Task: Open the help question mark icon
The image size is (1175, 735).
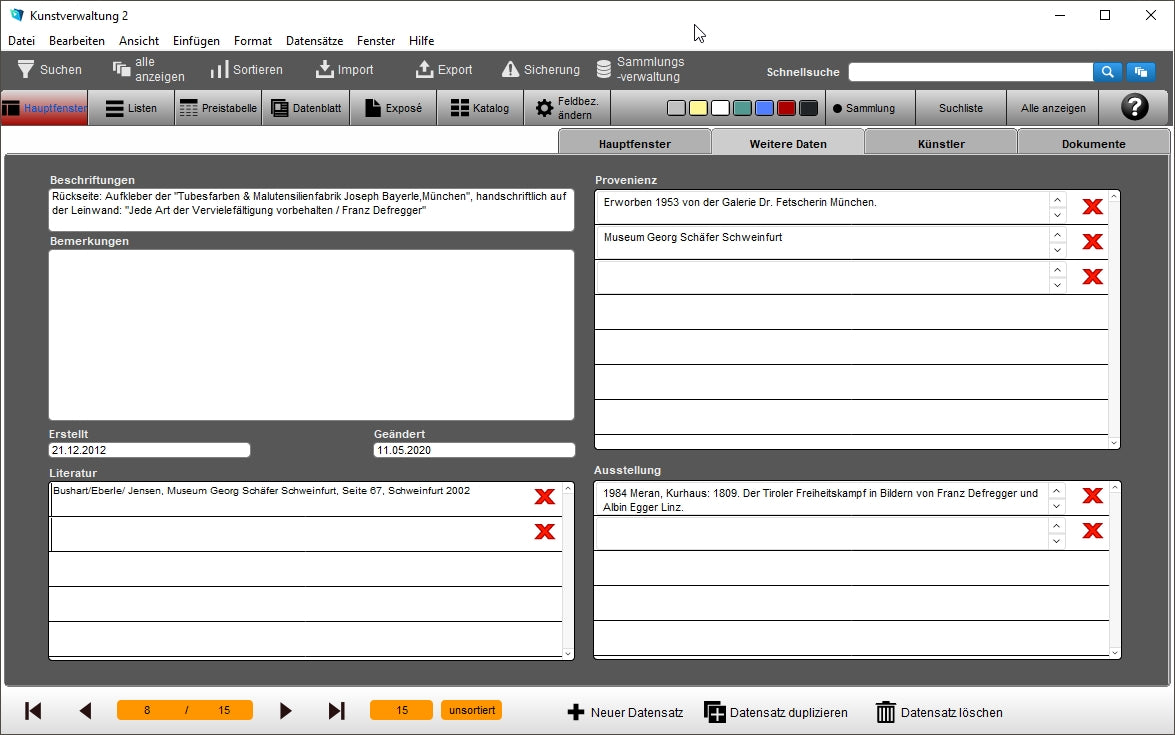Action: [1134, 108]
